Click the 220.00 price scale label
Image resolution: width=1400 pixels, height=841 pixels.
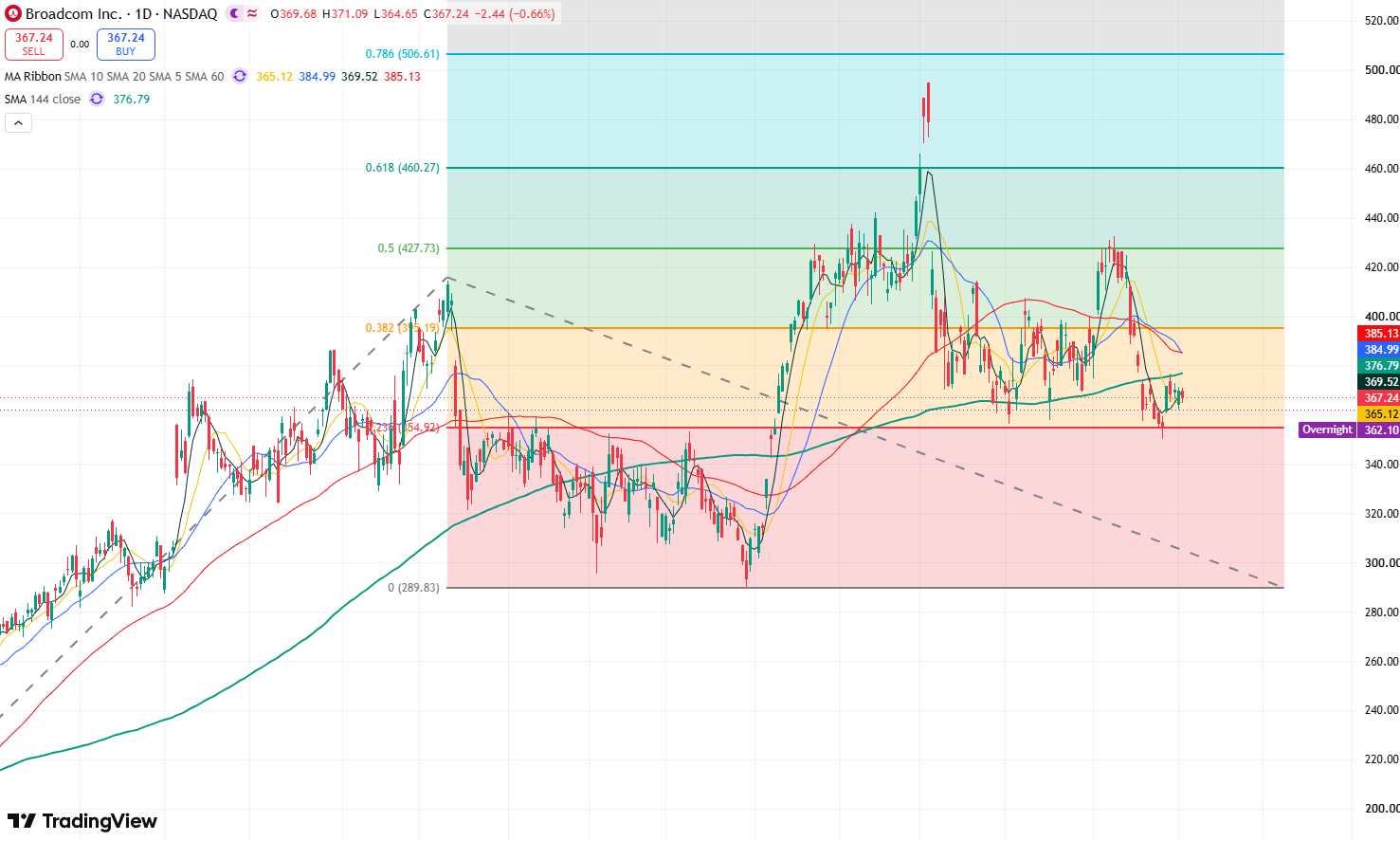point(1381,759)
